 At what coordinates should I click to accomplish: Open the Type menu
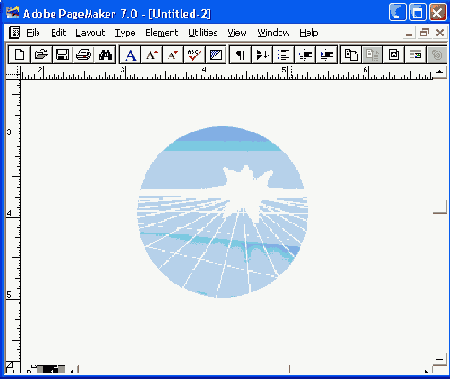(125, 33)
